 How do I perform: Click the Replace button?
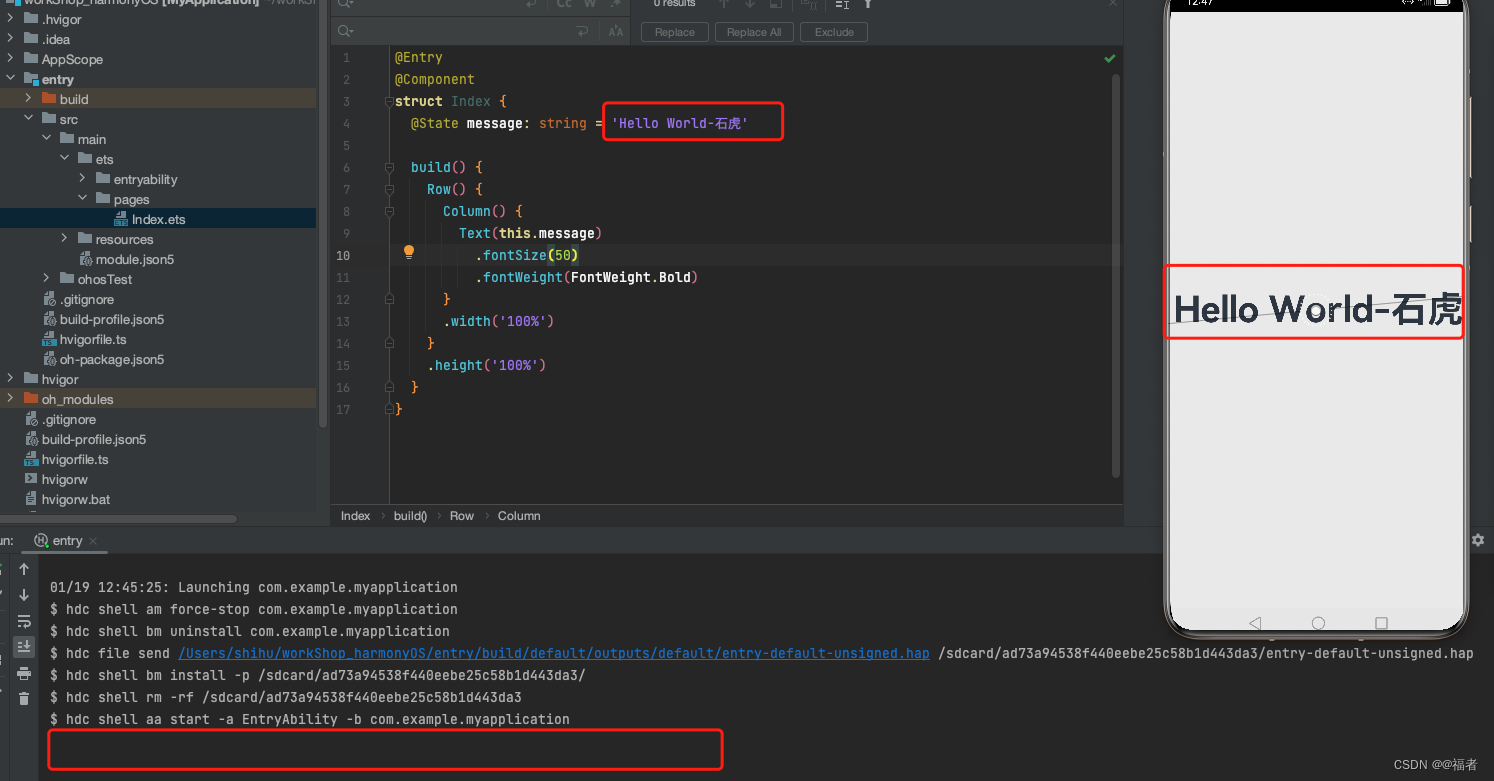click(x=675, y=32)
